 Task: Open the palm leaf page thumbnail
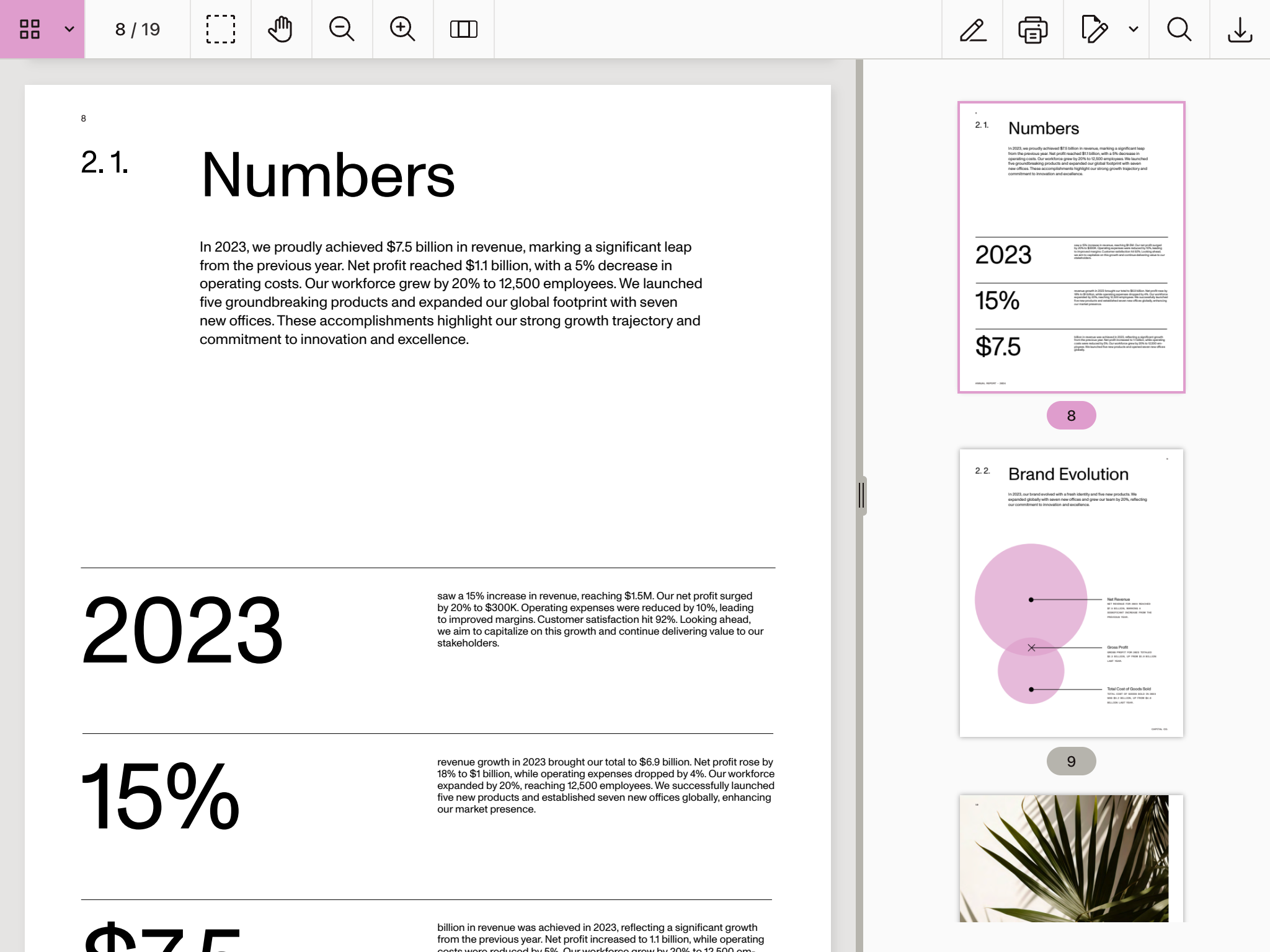point(1071,858)
